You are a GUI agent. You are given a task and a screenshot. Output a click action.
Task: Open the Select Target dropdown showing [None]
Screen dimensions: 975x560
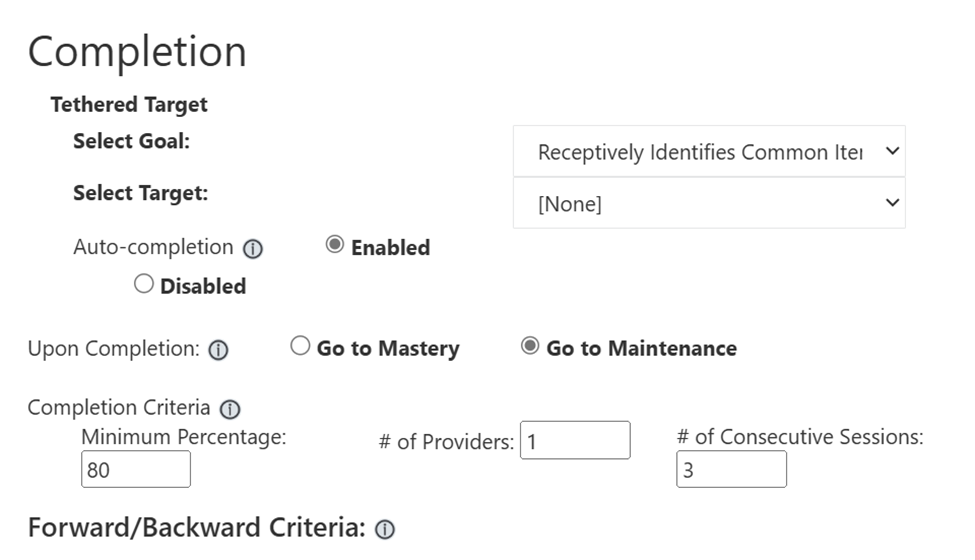pos(709,203)
